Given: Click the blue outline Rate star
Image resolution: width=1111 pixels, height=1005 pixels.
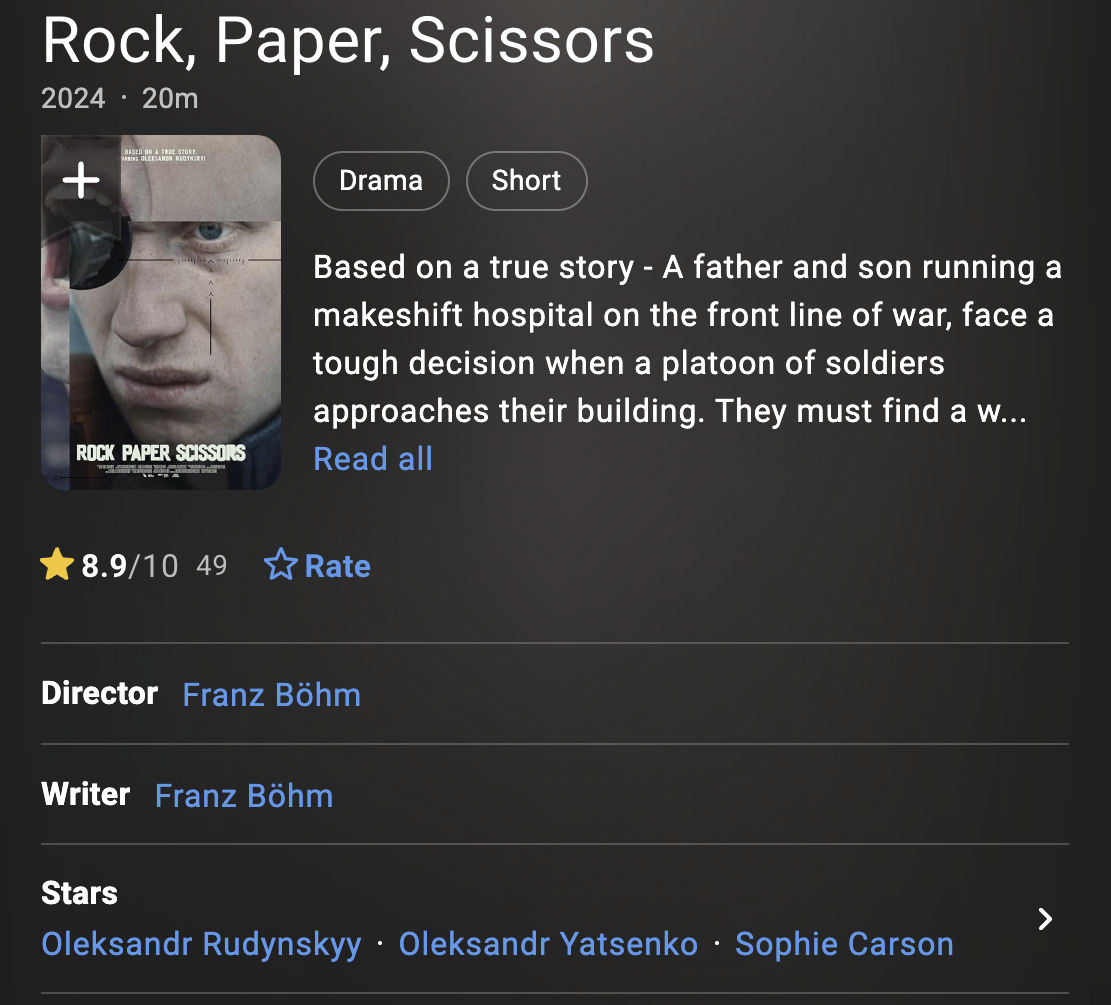Looking at the screenshot, I should (x=281, y=566).
